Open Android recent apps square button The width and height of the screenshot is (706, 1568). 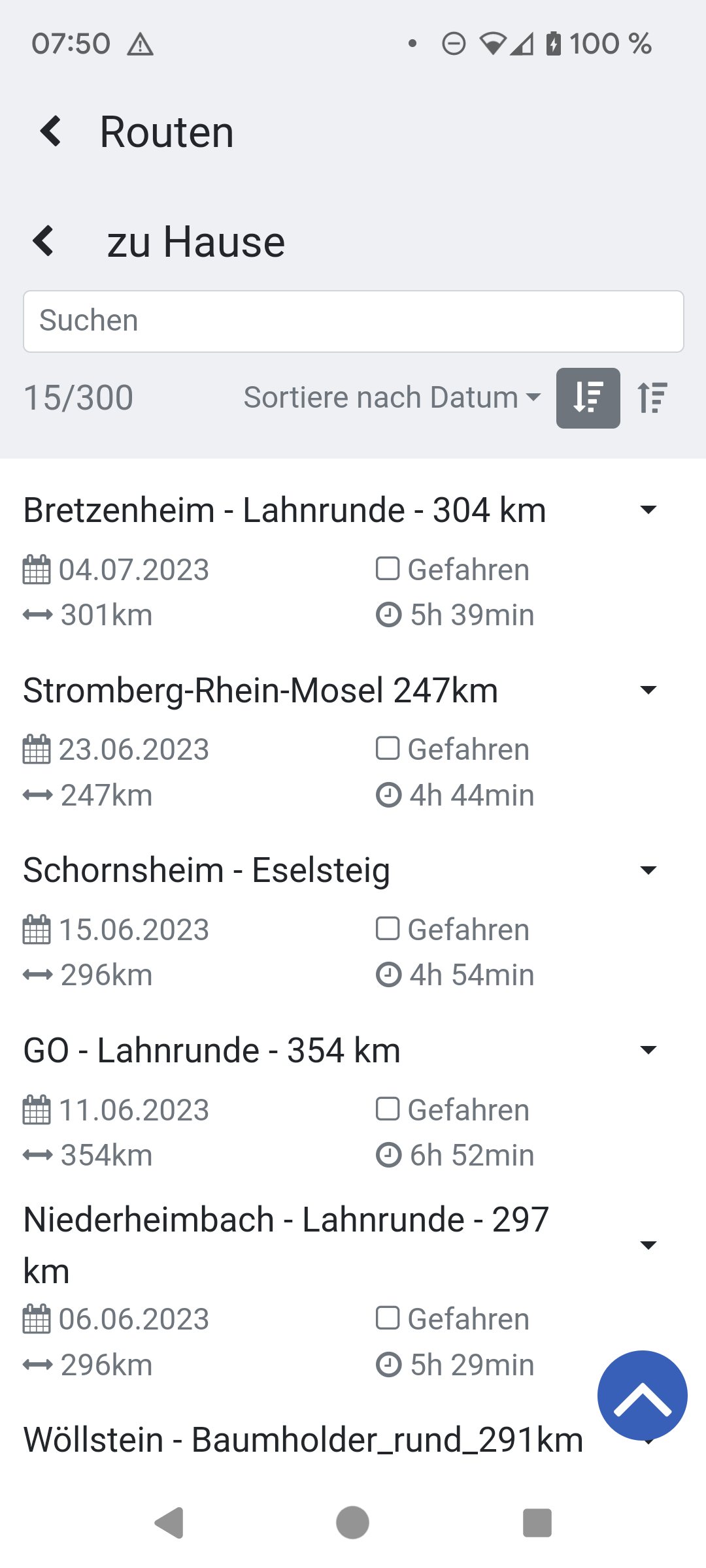point(537,1523)
